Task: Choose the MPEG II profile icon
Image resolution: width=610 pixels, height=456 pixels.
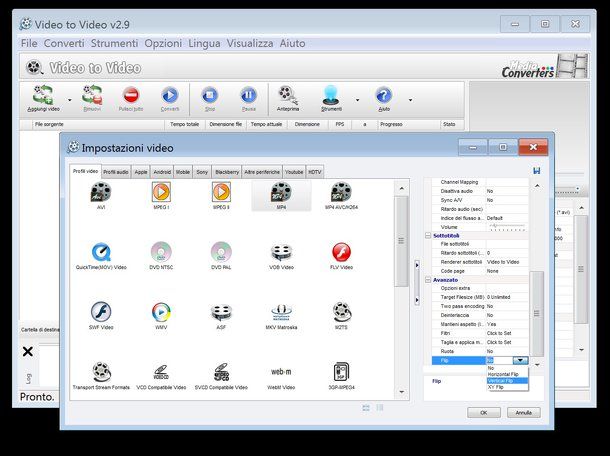Action: click(x=221, y=192)
